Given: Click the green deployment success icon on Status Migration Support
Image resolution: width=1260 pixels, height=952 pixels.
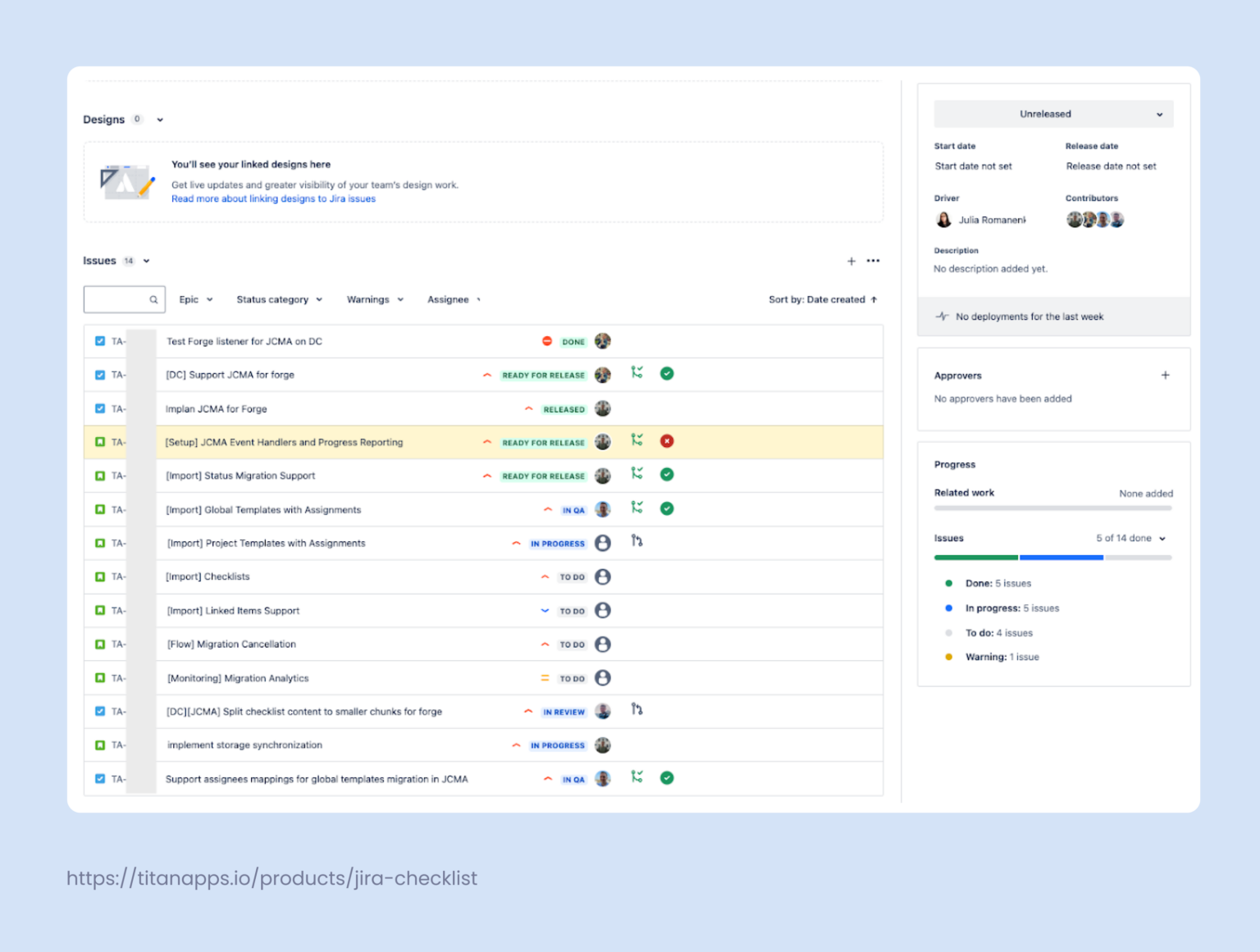Looking at the screenshot, I should point(667,474).
